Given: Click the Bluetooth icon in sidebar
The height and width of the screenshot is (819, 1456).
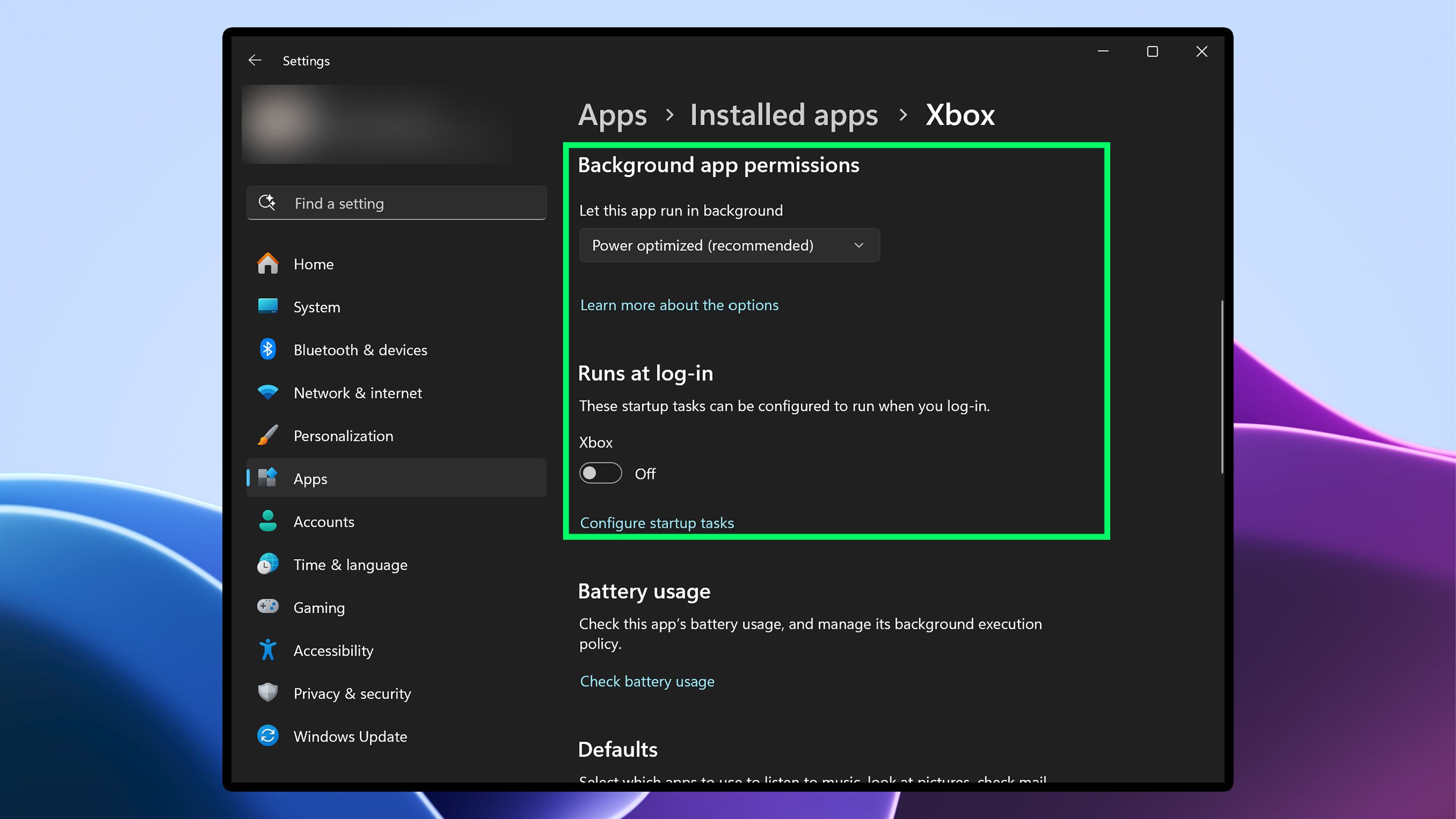Looking at the screenshot, I should coord(267,349).
